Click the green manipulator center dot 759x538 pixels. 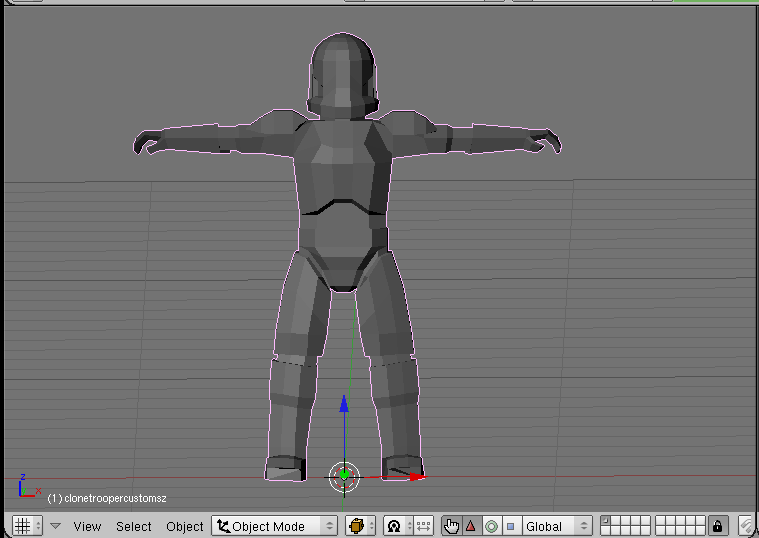pyautogui.click(x=344, y=475)
